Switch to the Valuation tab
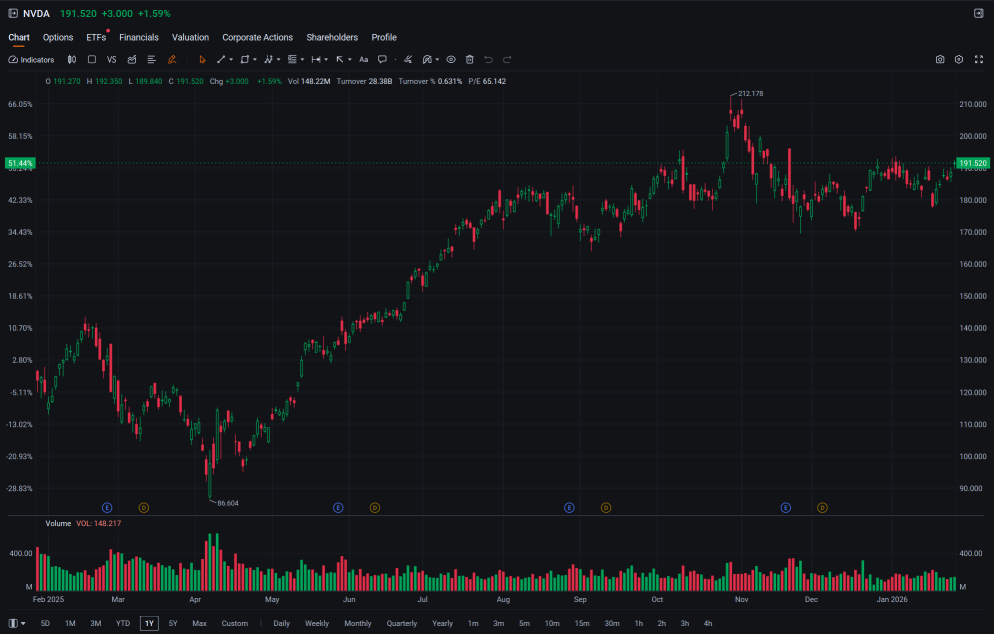This screenshot has width=994, height=634. pyautogui.click(x=190, y=37)
